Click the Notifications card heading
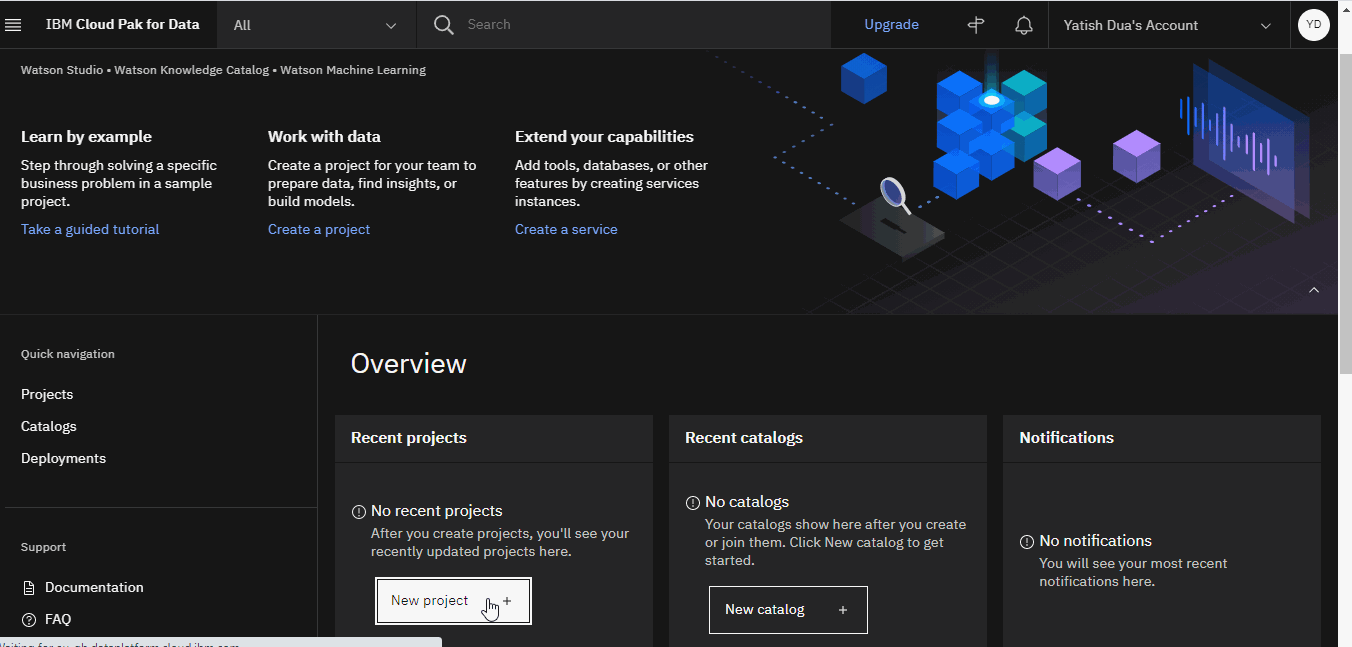1352x647 pixels. (1066, 438)
